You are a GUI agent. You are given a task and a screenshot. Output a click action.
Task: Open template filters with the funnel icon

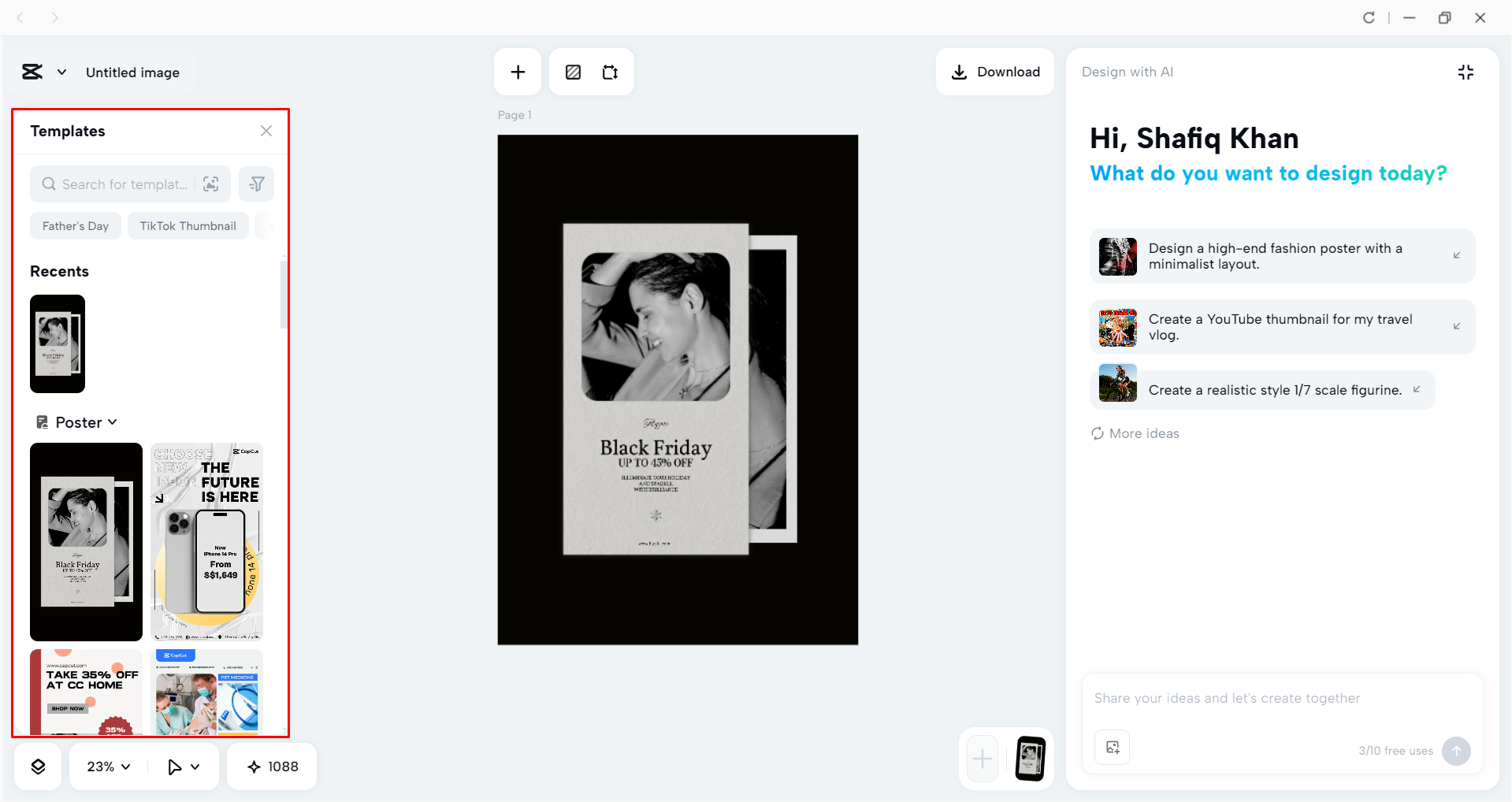[256, 184]
